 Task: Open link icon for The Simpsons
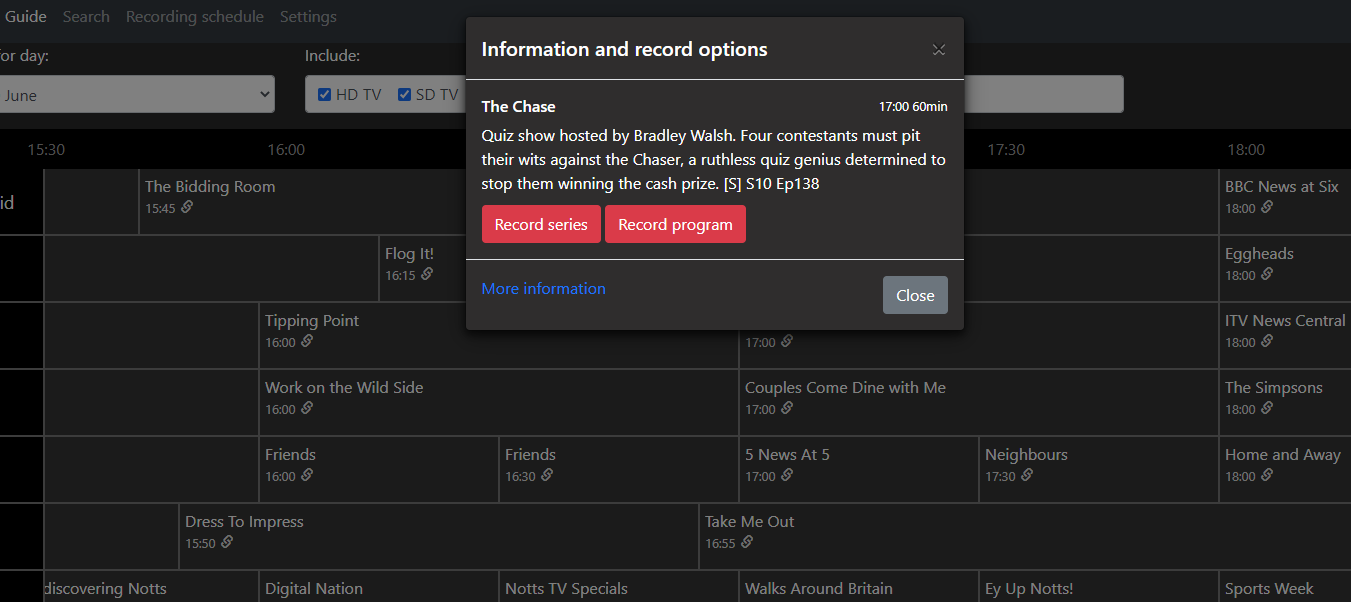[x=1267, y=409]
